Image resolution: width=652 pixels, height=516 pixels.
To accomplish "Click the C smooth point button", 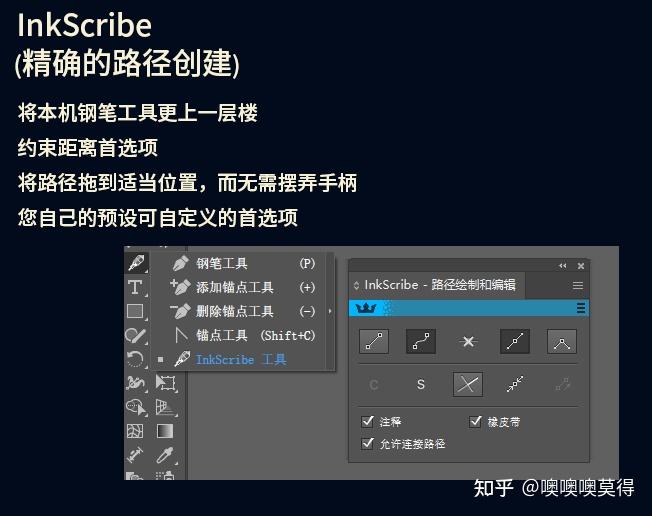I will point(374,385).
